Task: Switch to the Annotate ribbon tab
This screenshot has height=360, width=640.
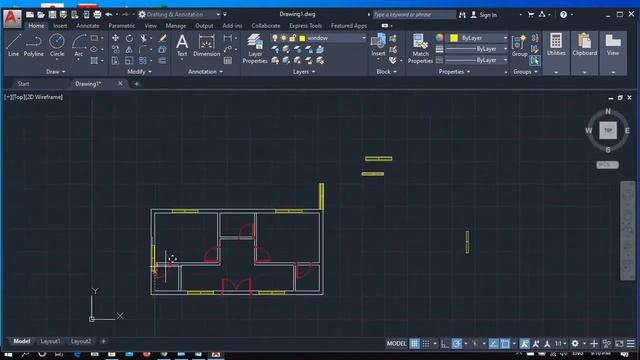Action: (x=88, y=26)
